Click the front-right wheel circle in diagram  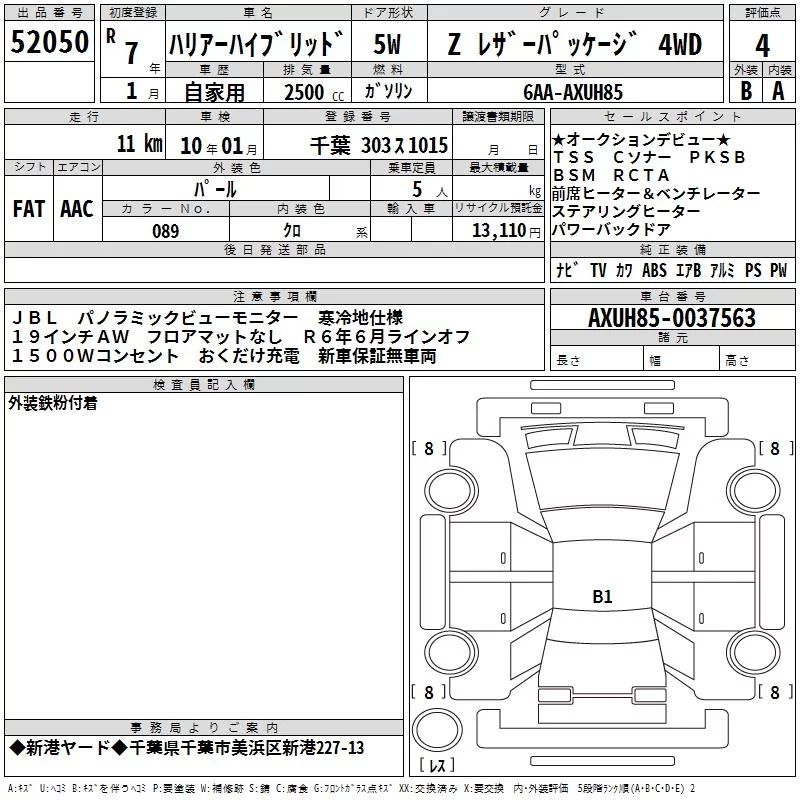tap(754, 492)
